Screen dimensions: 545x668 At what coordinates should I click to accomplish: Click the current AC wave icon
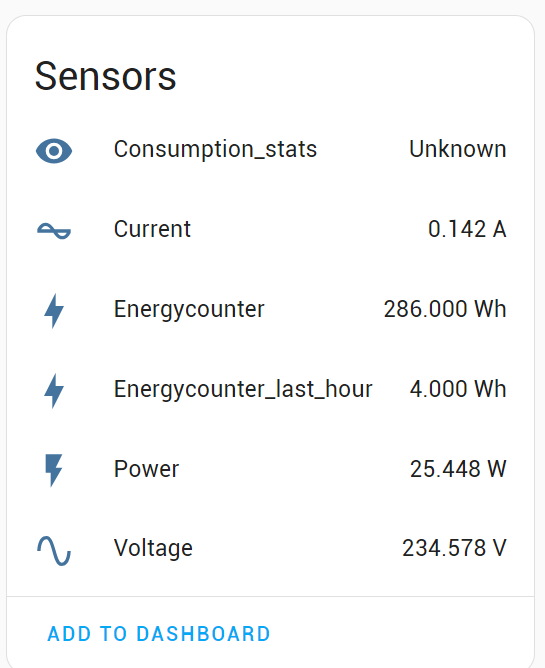[54, 230]
